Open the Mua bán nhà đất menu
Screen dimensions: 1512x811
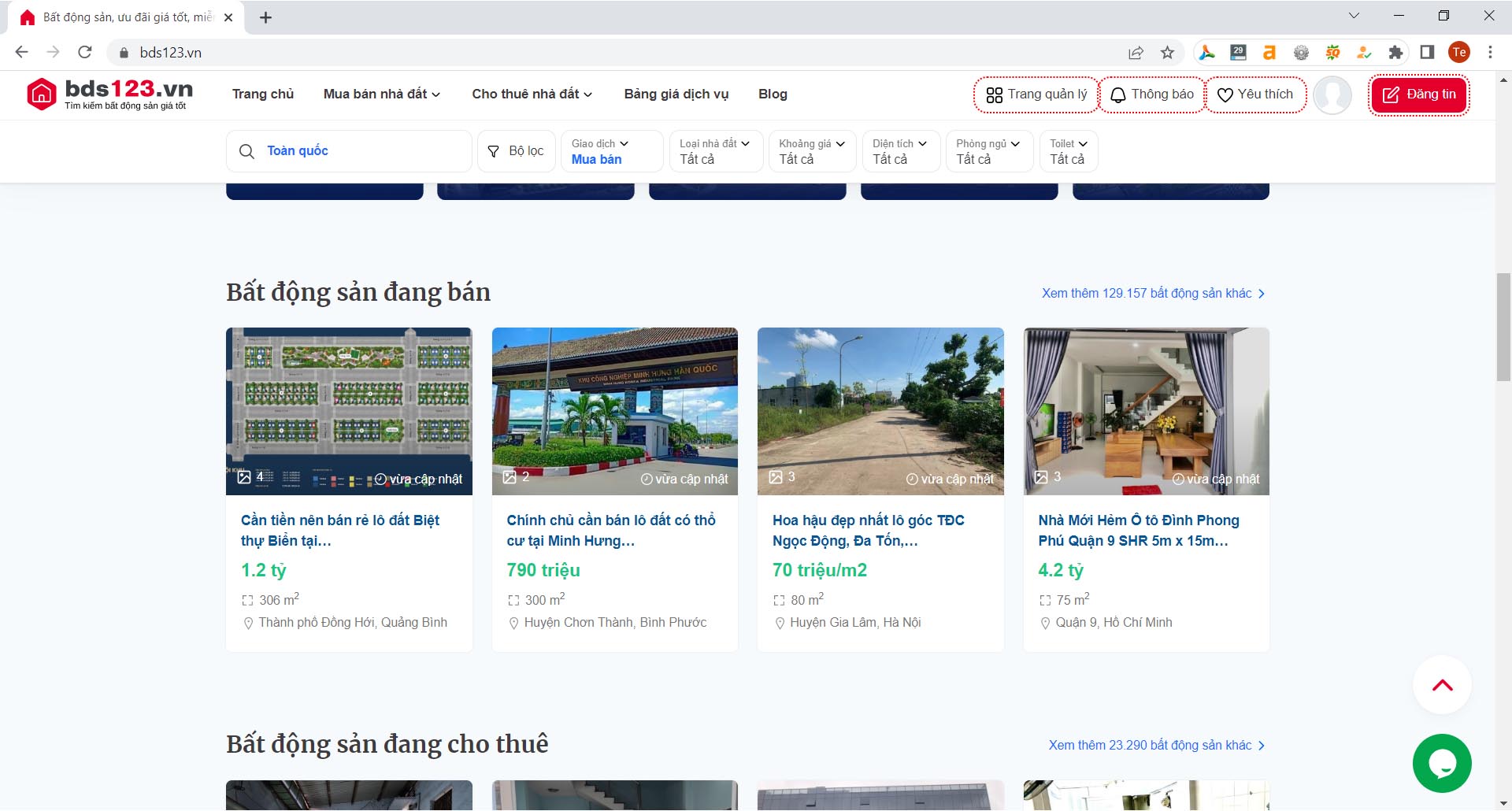coord(382,94)
